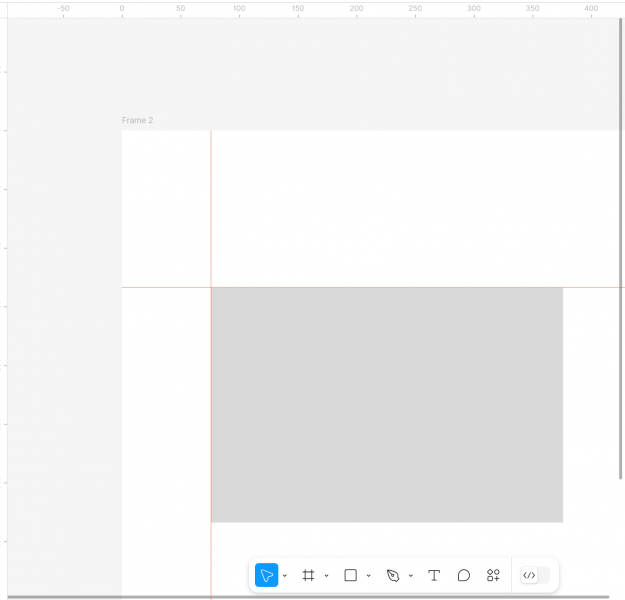Click the 300 mark on top ruler
Viewport: 625px width, 600px height.
(x=474, y=8)
